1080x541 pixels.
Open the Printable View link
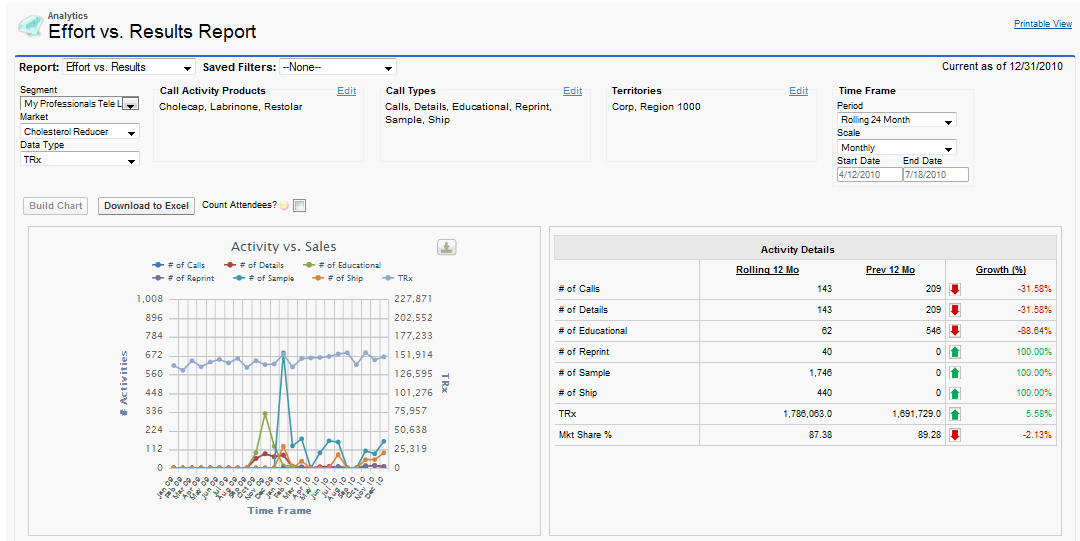pyautogui.click(x=1042, y=24)
